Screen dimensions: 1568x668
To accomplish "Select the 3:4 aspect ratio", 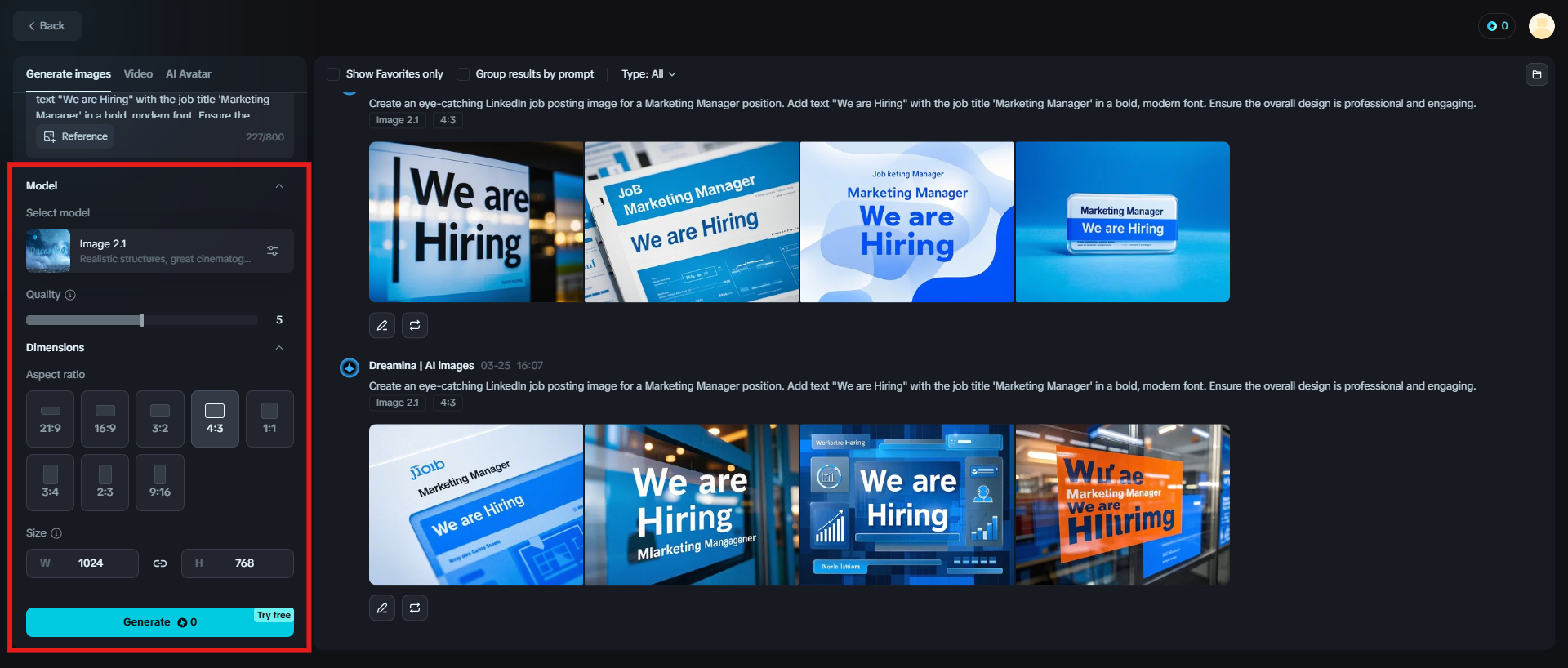I will coord(51,483).
